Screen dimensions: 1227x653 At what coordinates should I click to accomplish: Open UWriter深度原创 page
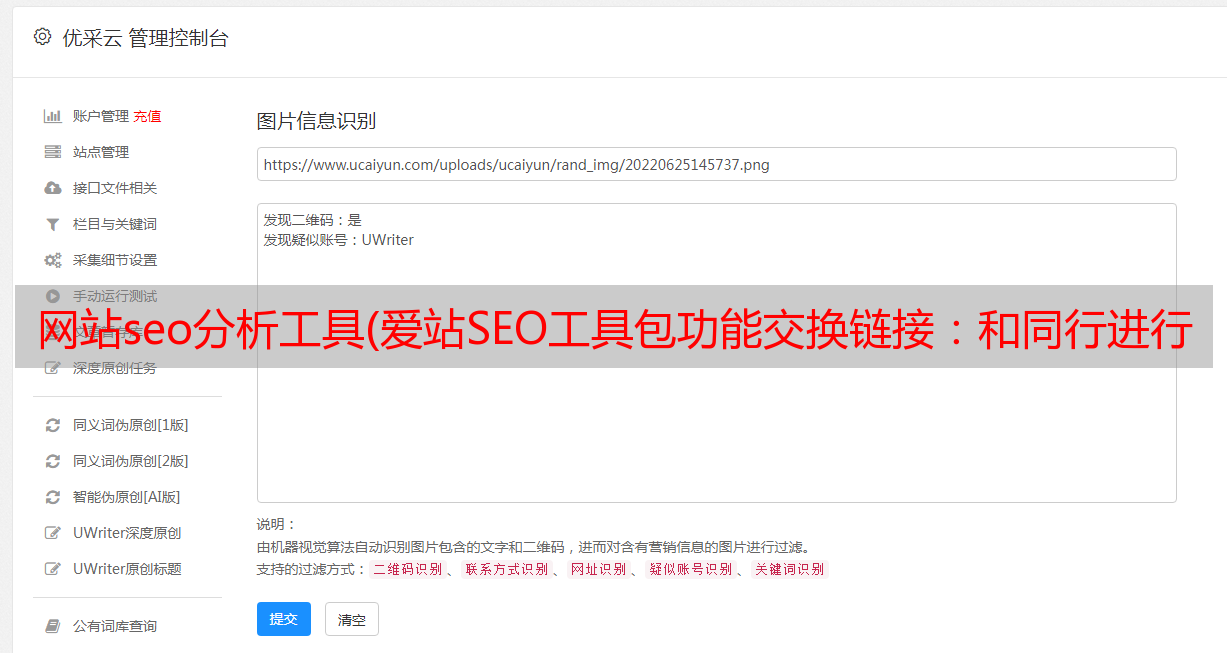coord(127,533)
